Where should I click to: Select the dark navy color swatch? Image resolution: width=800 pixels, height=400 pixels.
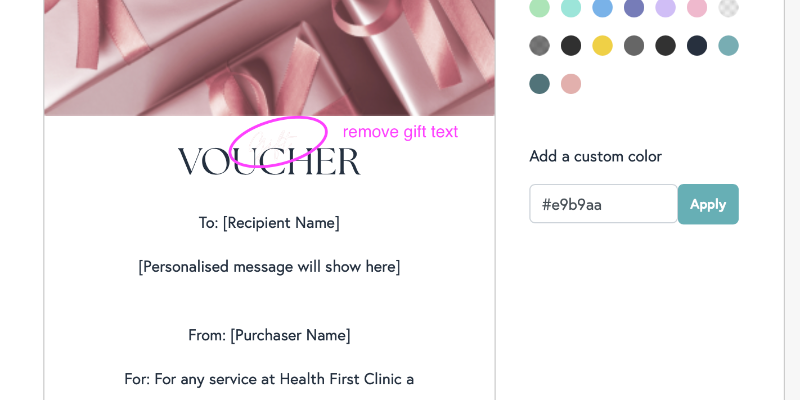(697, 45)
